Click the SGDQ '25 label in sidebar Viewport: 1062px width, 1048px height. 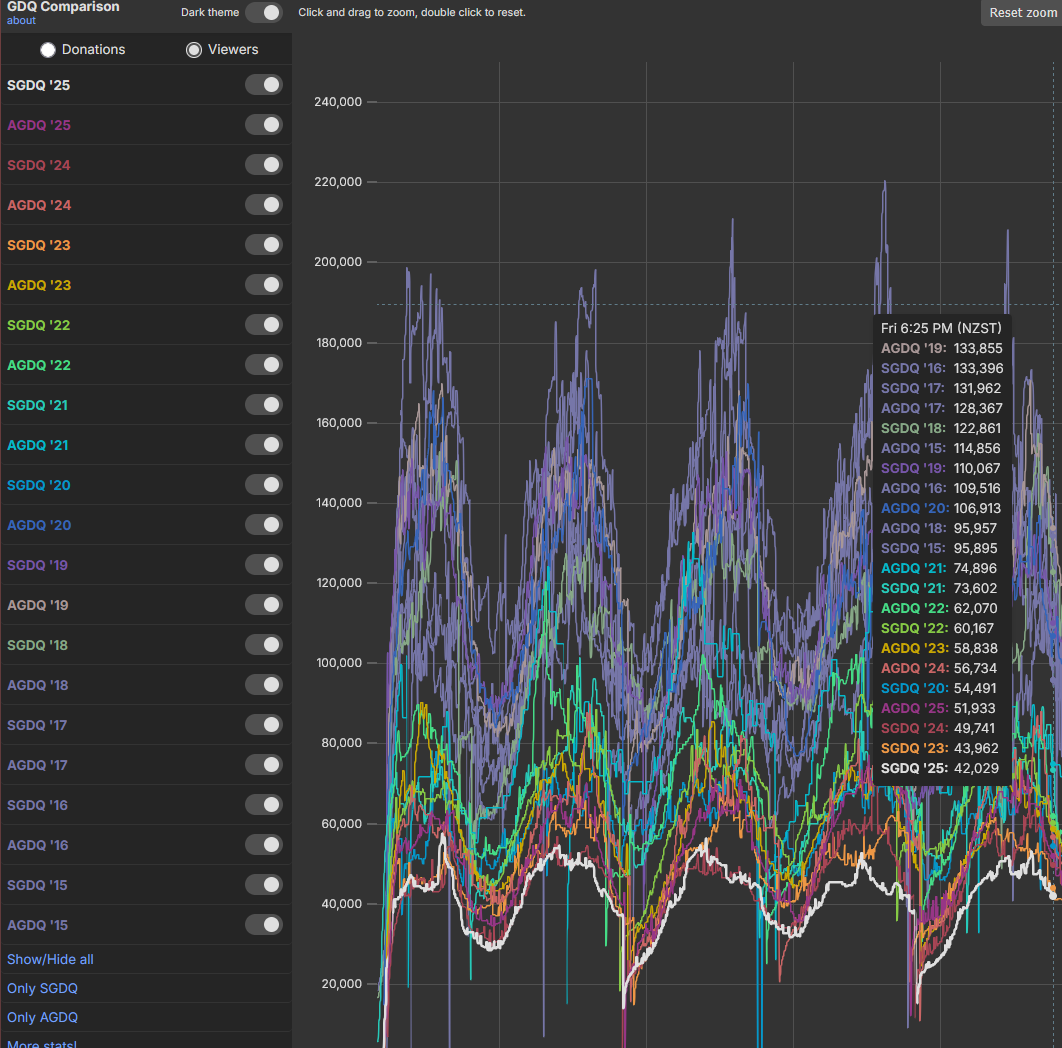39,85
